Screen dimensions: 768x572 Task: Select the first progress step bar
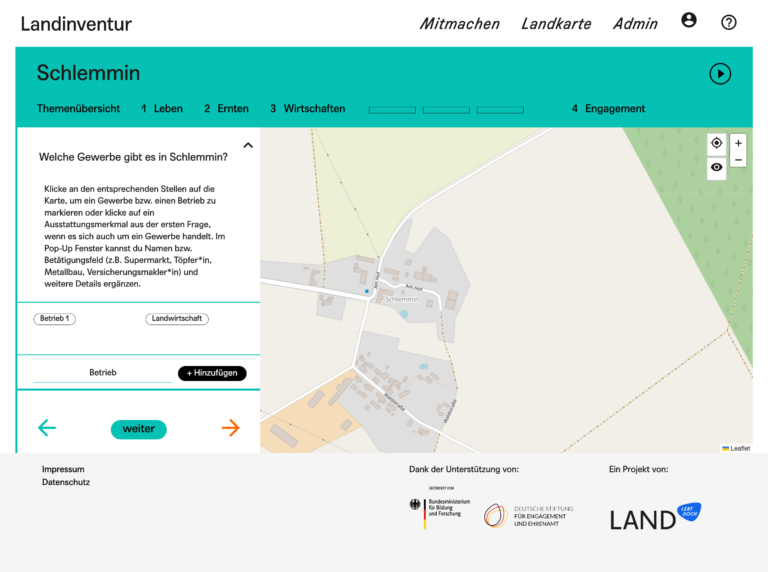(392, 110)
